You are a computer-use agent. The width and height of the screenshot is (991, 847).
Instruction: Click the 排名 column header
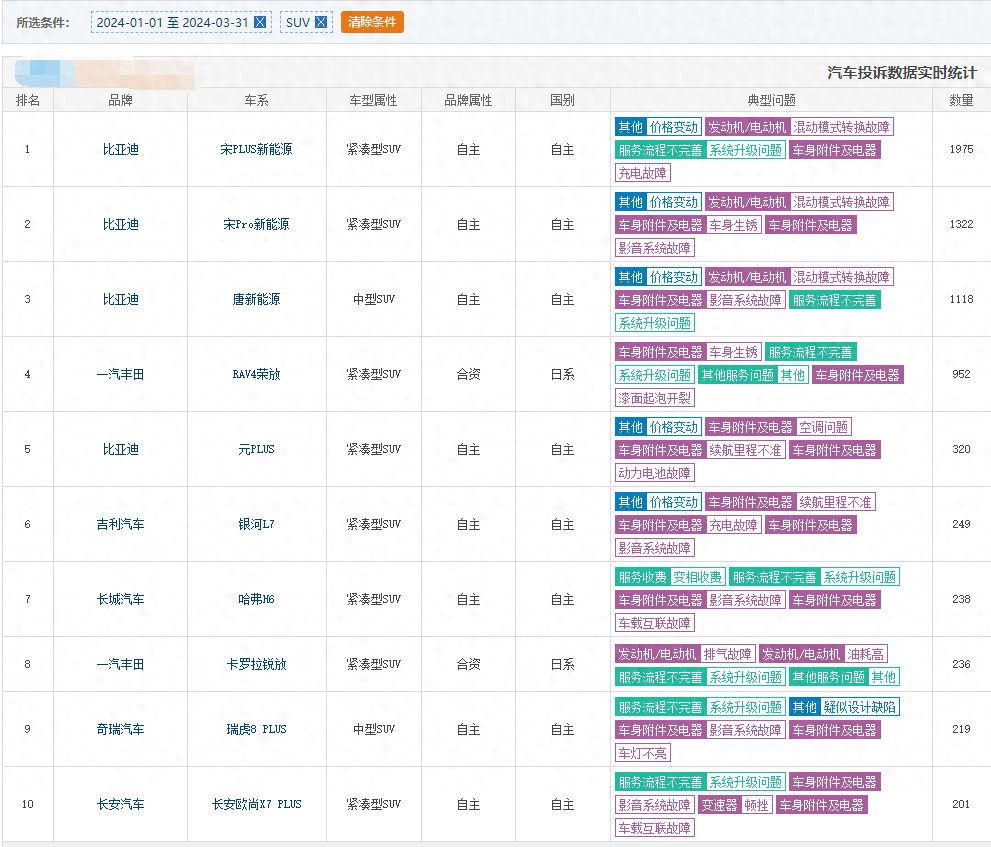(x=28, y=100)
